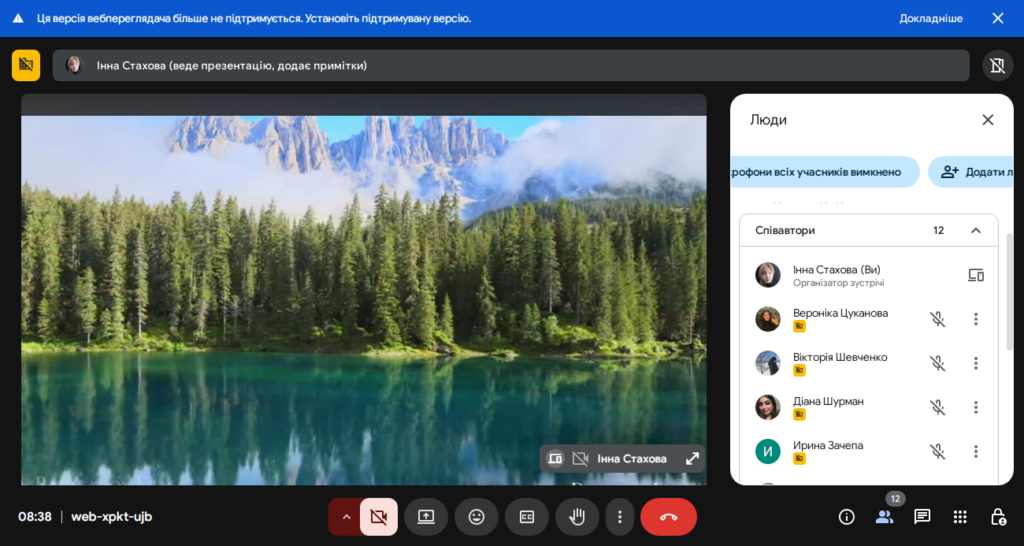Open the chat panel icon

922,517
